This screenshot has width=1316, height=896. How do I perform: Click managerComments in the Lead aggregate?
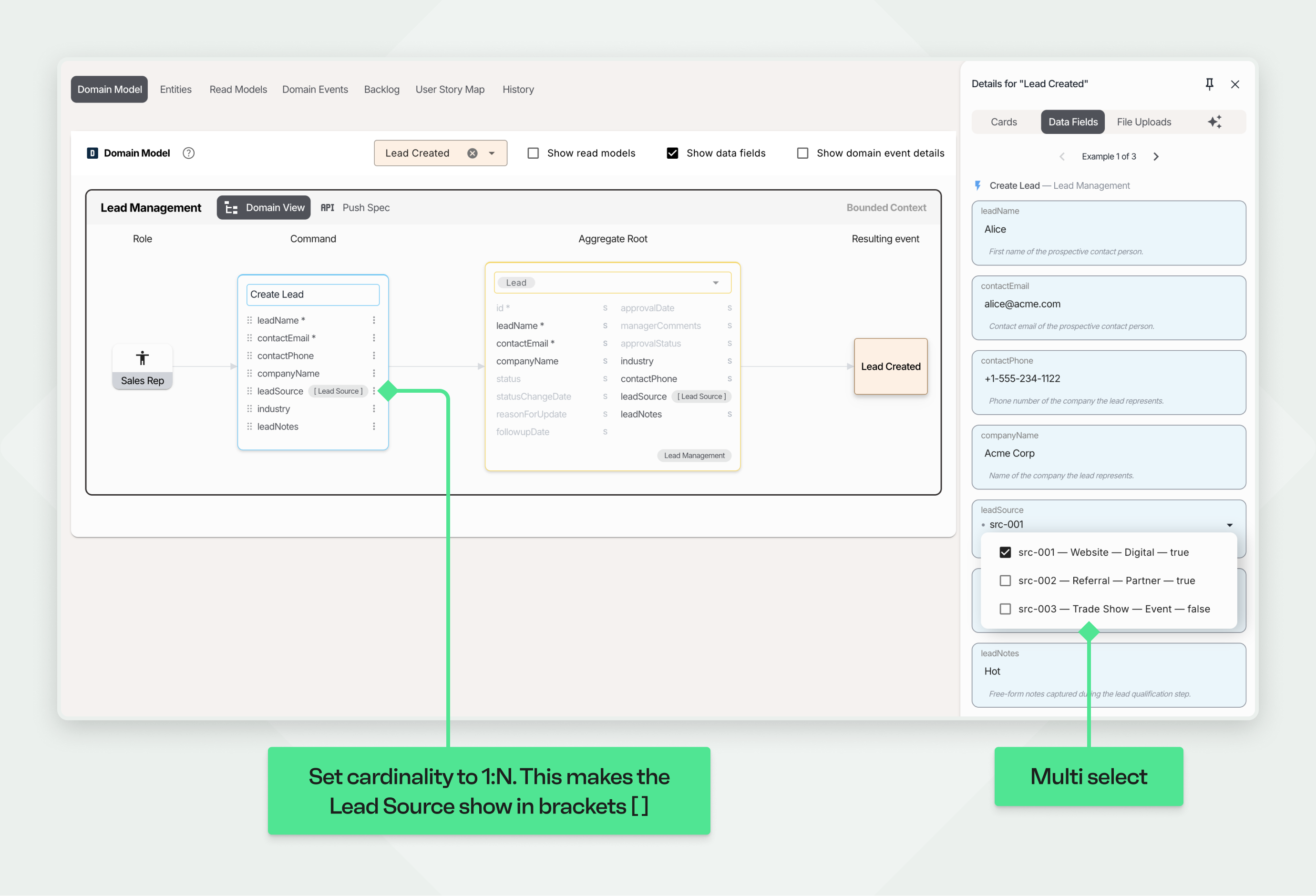(x=660, y=326)
